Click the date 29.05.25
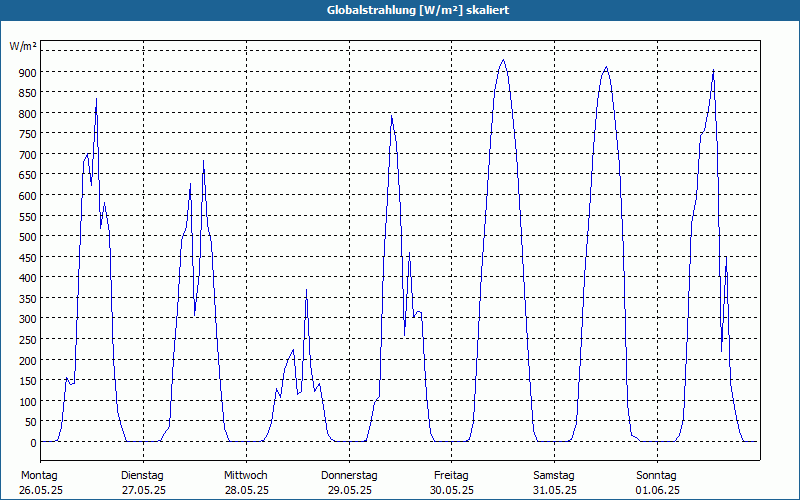The width and height of the screenshot is (800, 500). pyautogui.click(x=350, y=490)
